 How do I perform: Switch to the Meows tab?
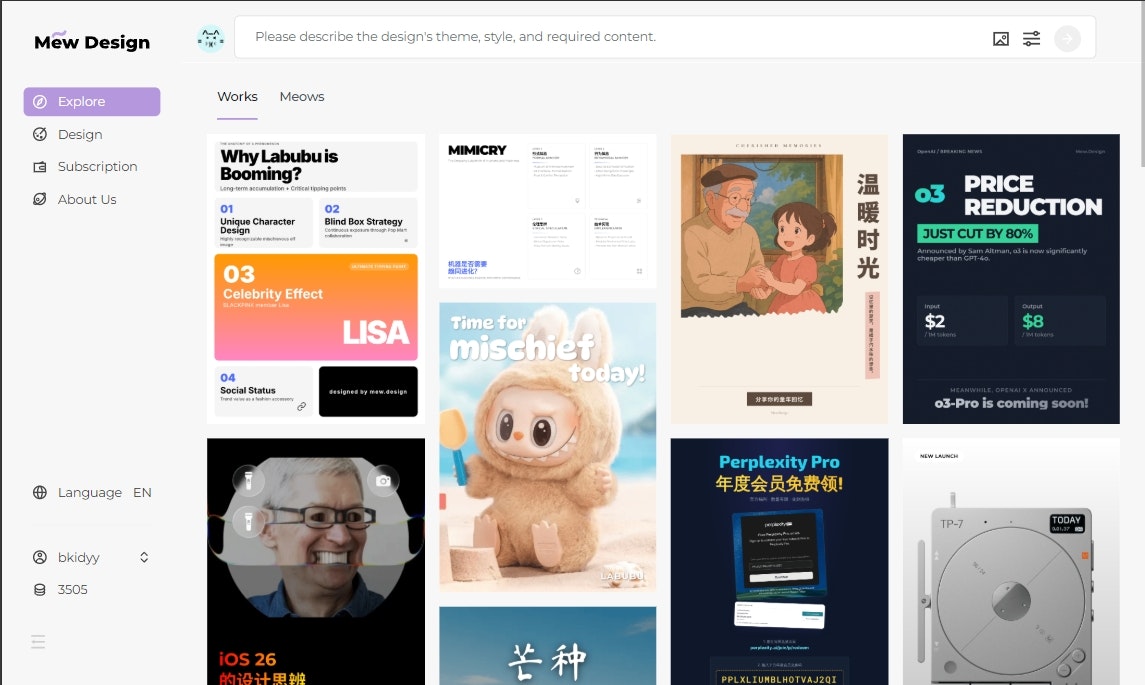302,96
